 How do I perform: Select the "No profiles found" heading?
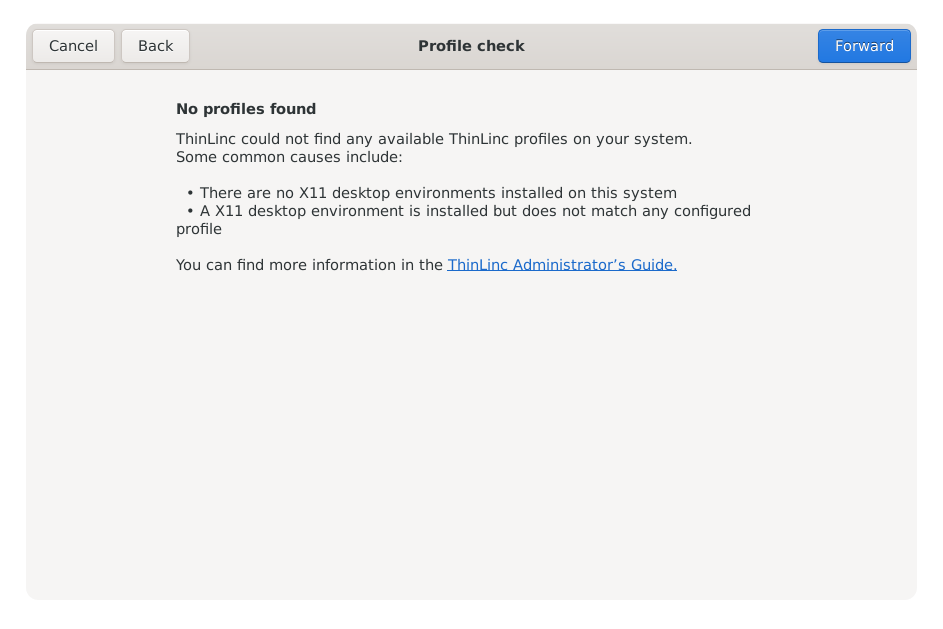coord(246,109)
